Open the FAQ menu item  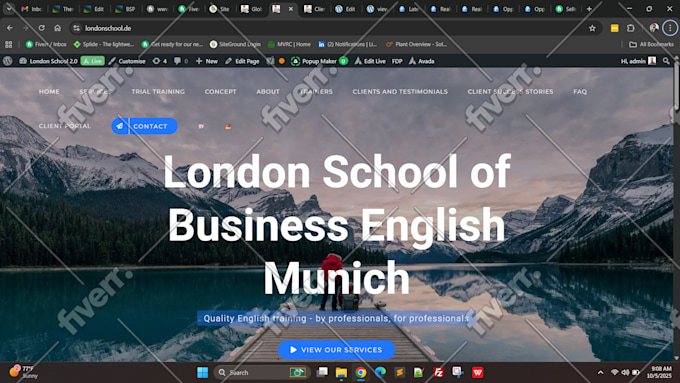[x=580, y=92]
